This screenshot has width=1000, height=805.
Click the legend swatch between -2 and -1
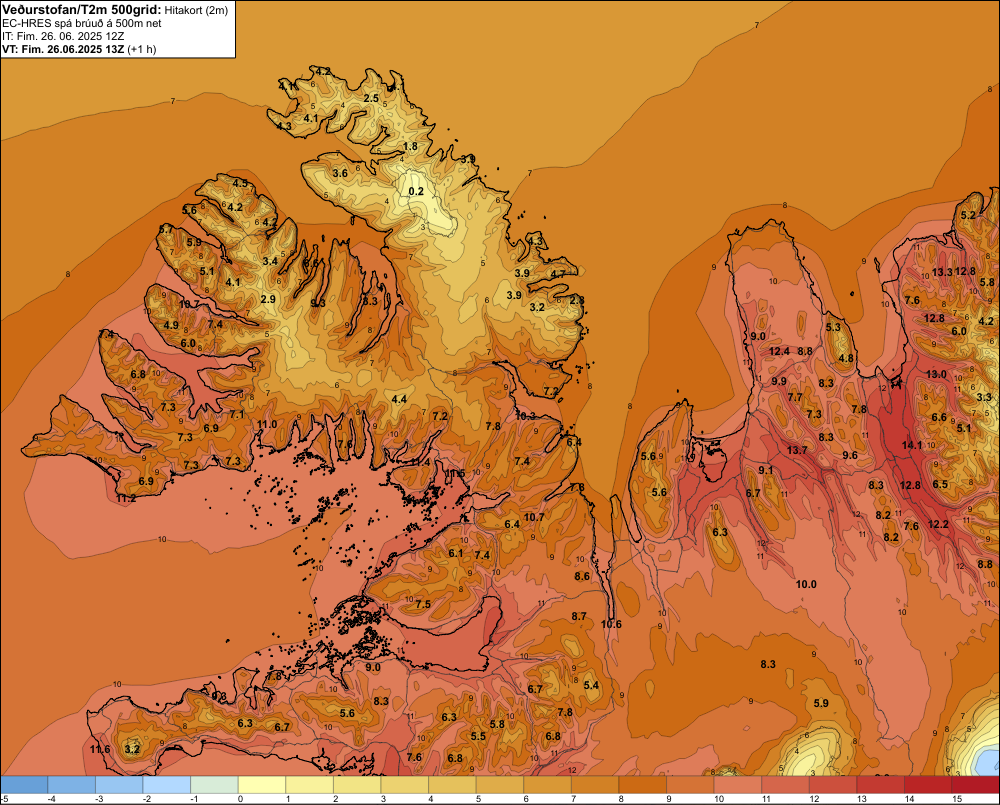(166, 785)
